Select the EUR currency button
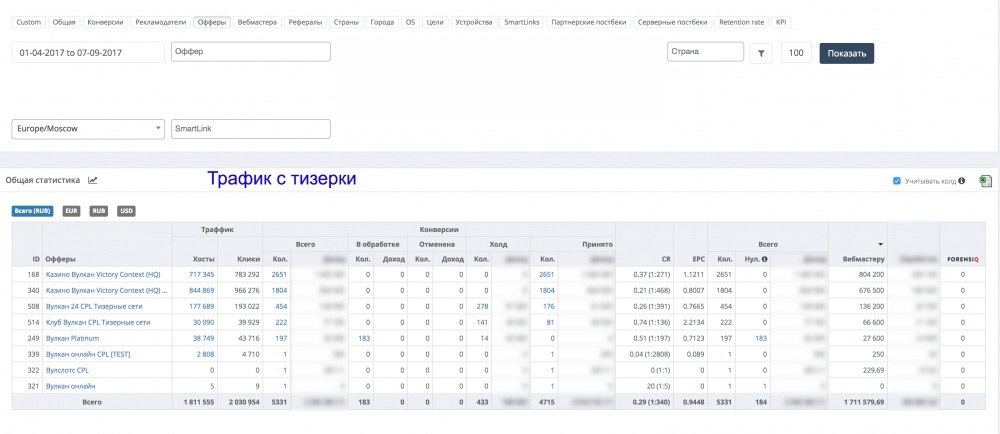1000x434 pixels. (x=71, y=211)
